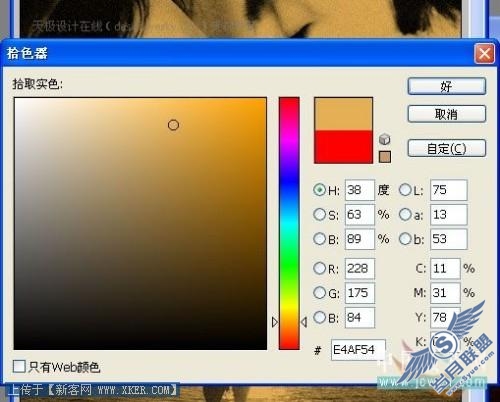Click the S field showing 63
Screen dimensions: 500x402
360,214
